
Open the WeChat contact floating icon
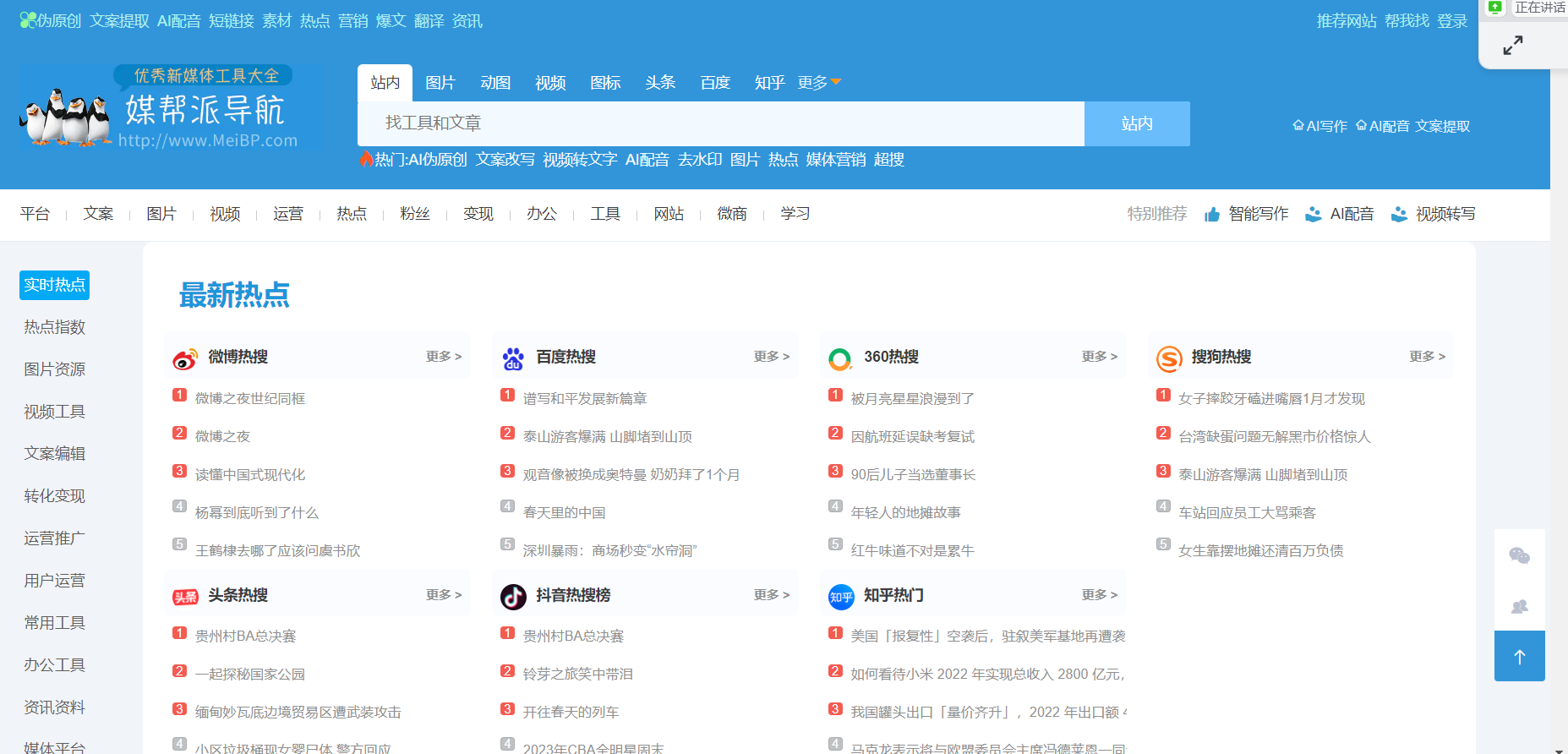pos(1519,555)
